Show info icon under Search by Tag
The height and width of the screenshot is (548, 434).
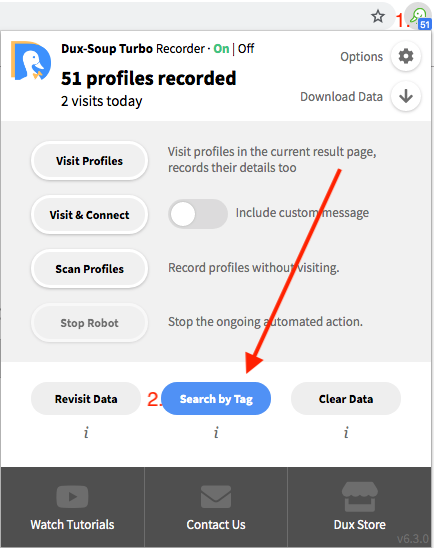point(216,433)
